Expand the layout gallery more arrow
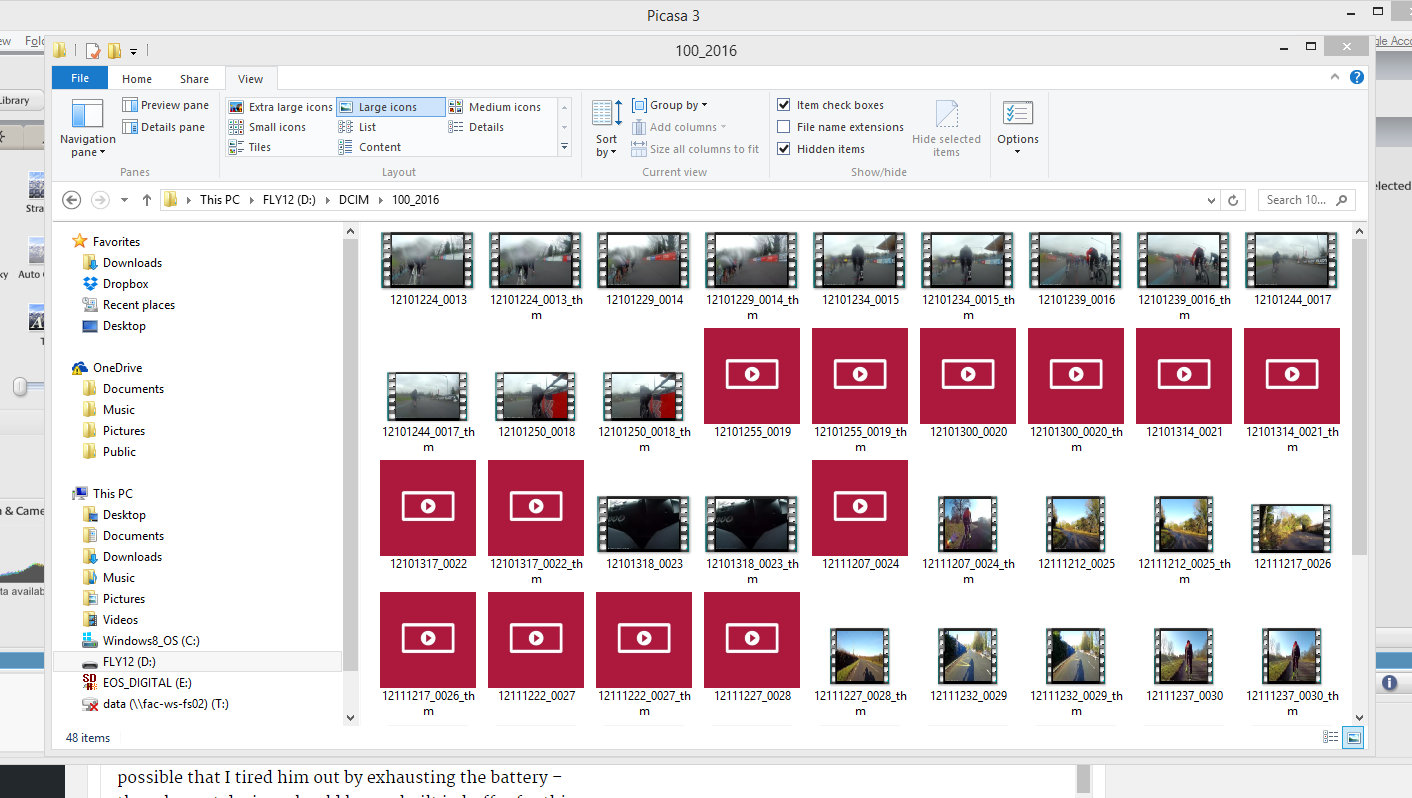 (564, 147)
